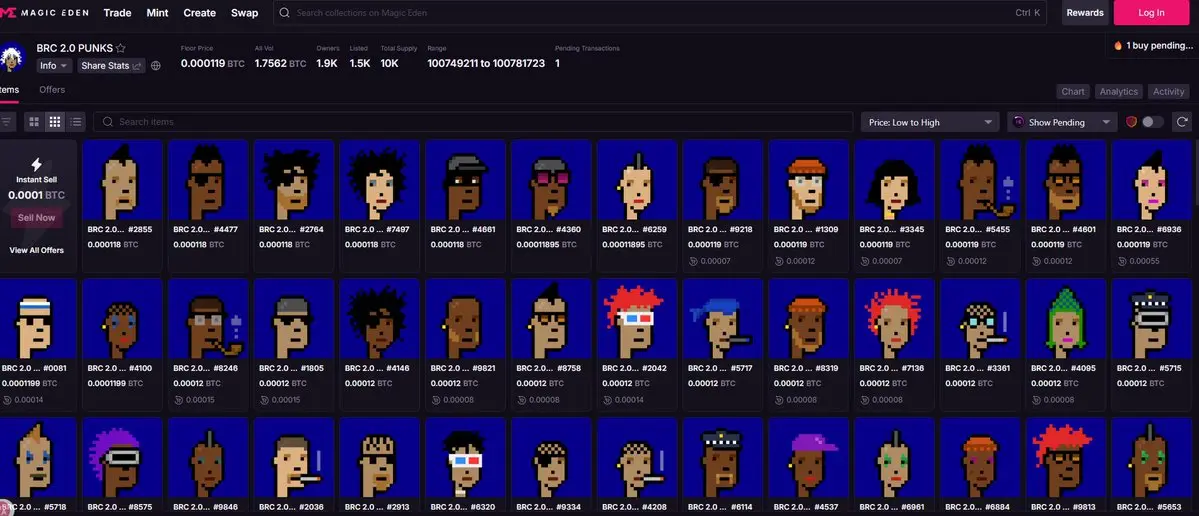Open punk #5455 with pipe
The width and height of the screenshot is (1199, 516).
pyautogui.click(x=980, y=180)
